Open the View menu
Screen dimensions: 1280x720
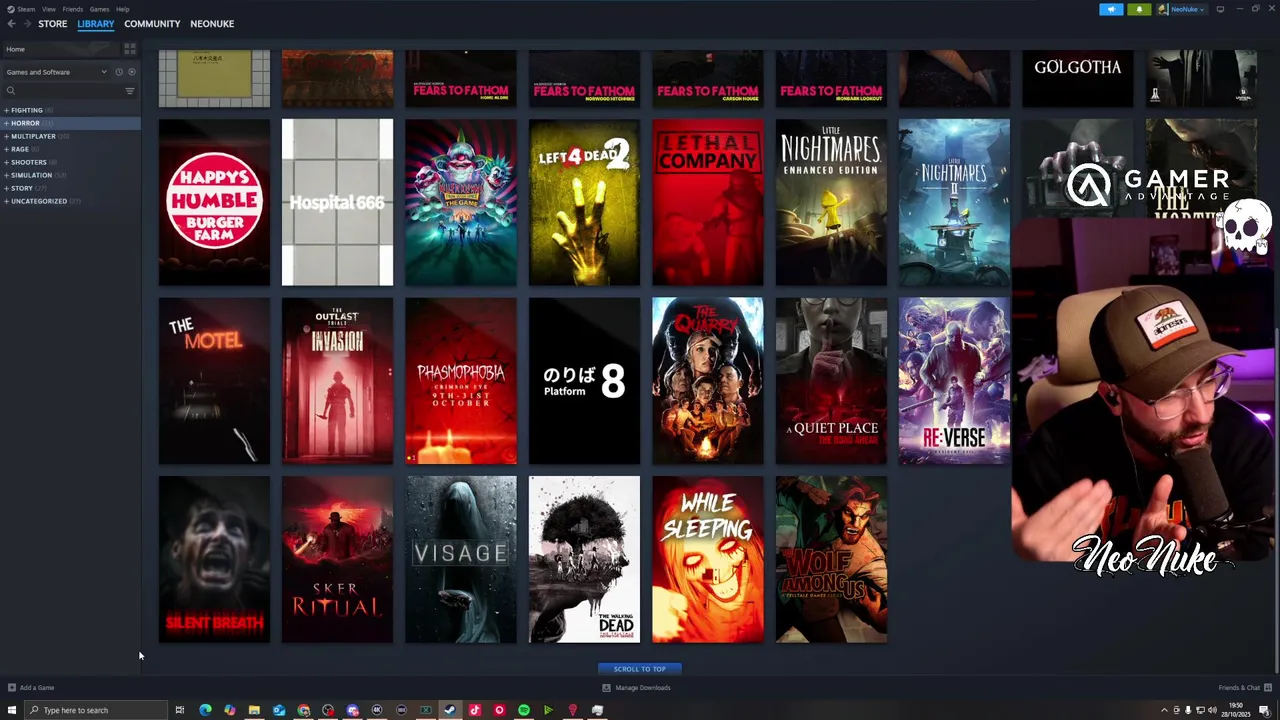coord(48,9)
